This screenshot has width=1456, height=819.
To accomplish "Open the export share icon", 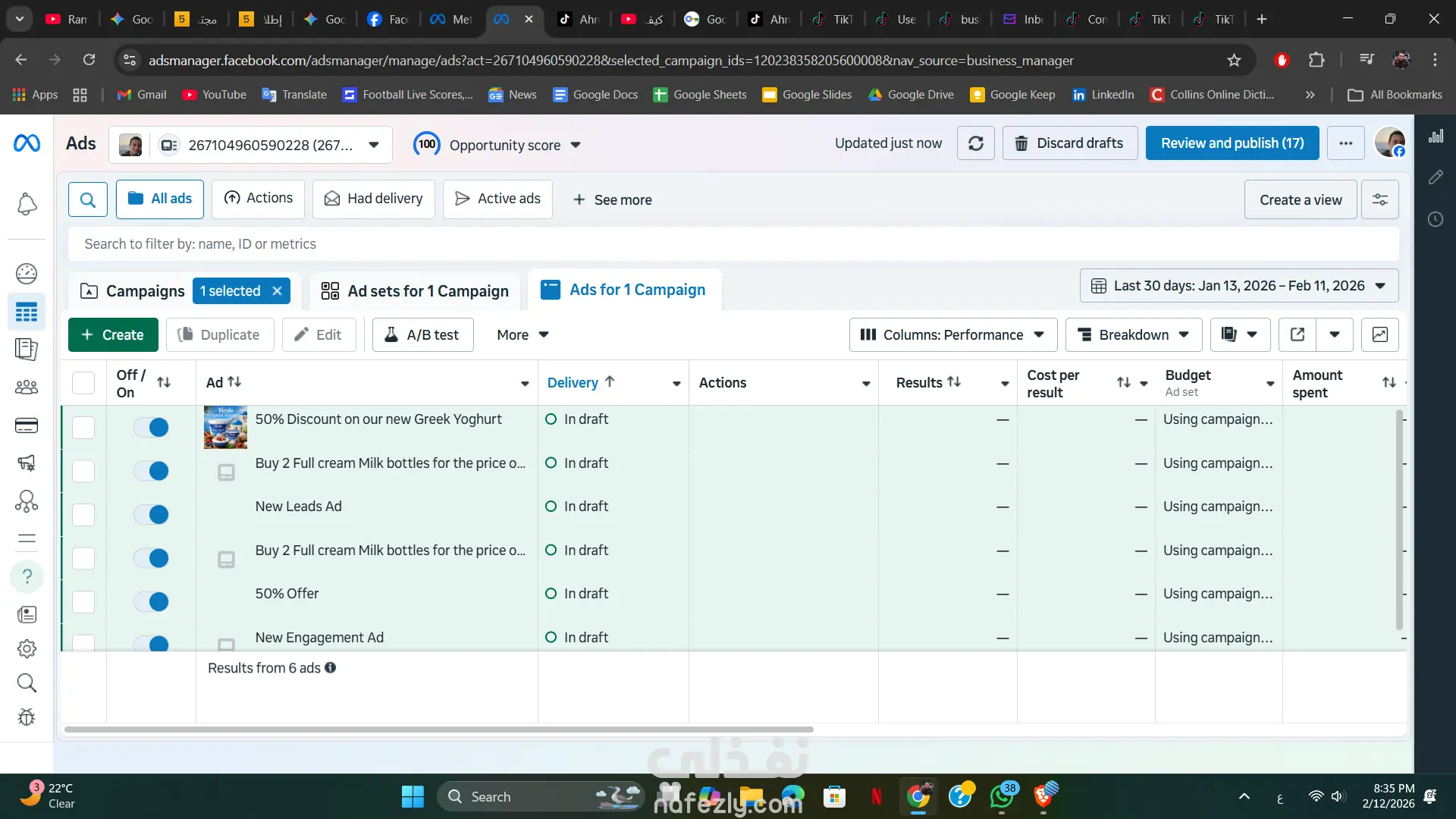I will coord(1297,334).
